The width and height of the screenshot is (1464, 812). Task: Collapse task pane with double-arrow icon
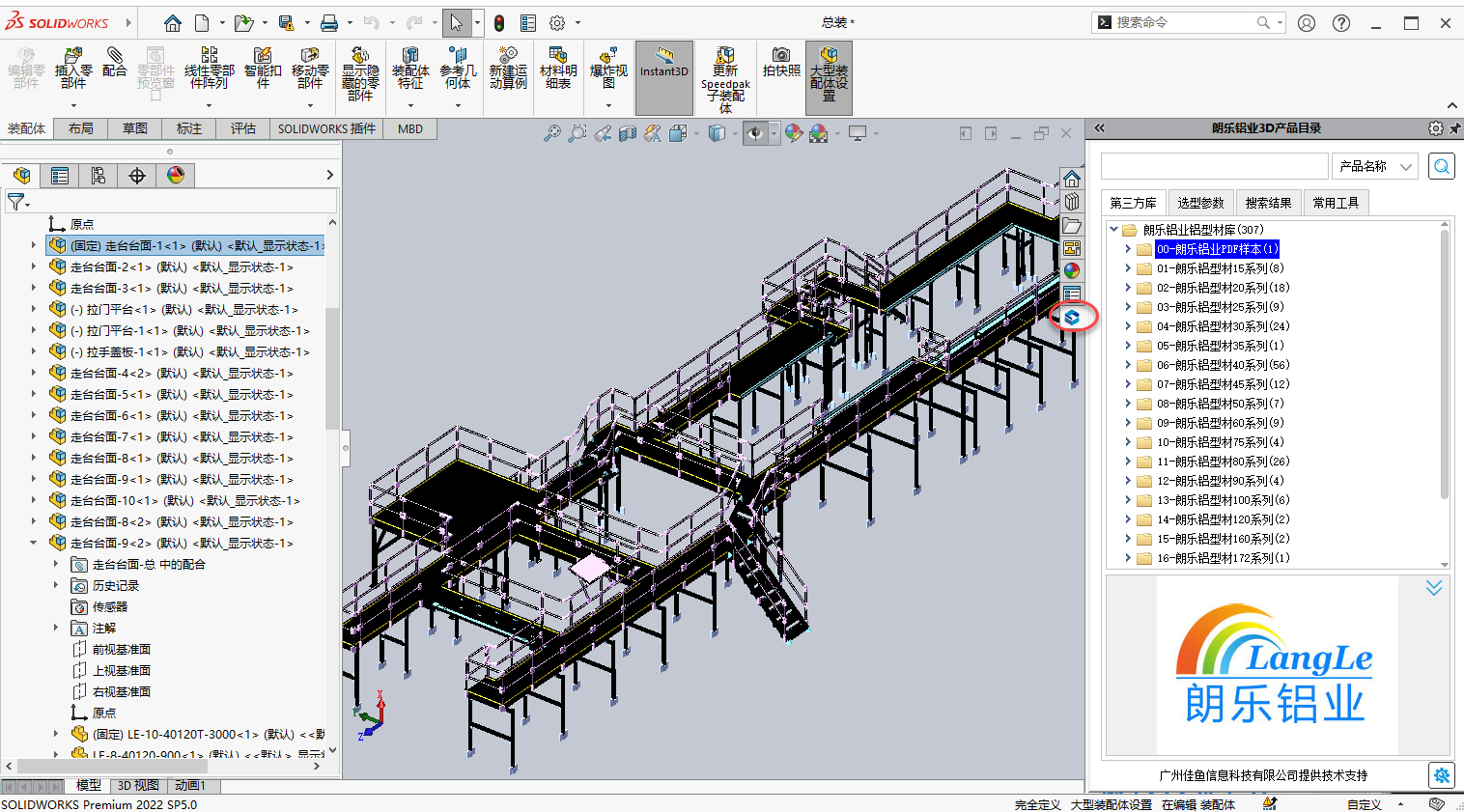click(x=1099, y=127)
